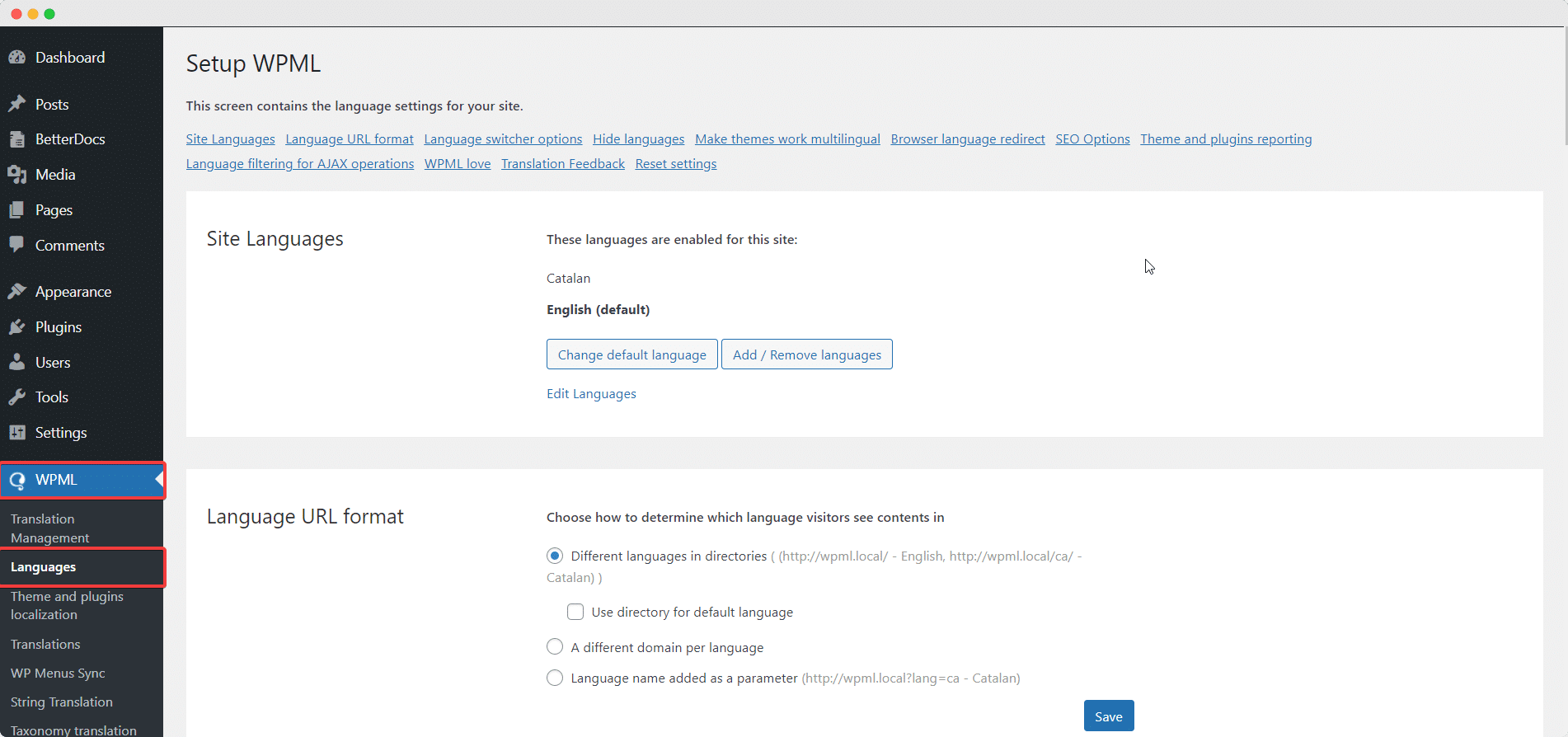
Task: Click the Settings sliders icon
Action: coord(17,433)
